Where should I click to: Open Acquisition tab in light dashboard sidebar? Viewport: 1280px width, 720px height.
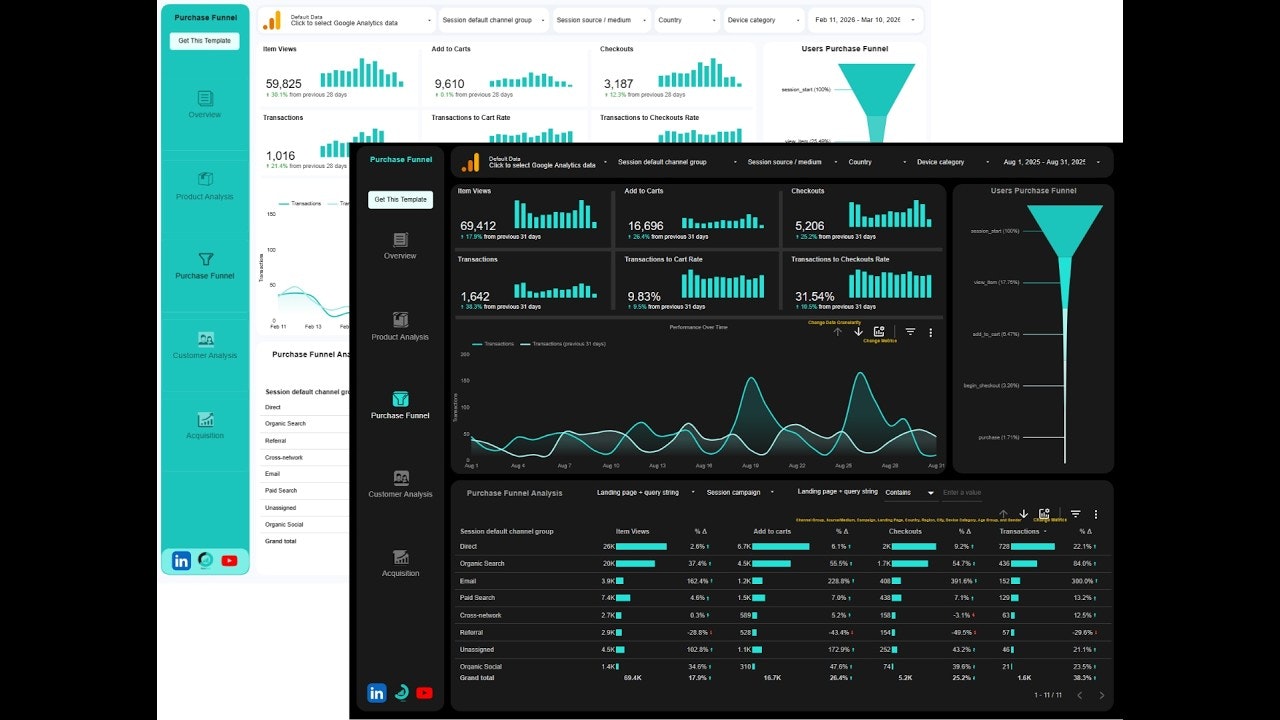[205, 425]
